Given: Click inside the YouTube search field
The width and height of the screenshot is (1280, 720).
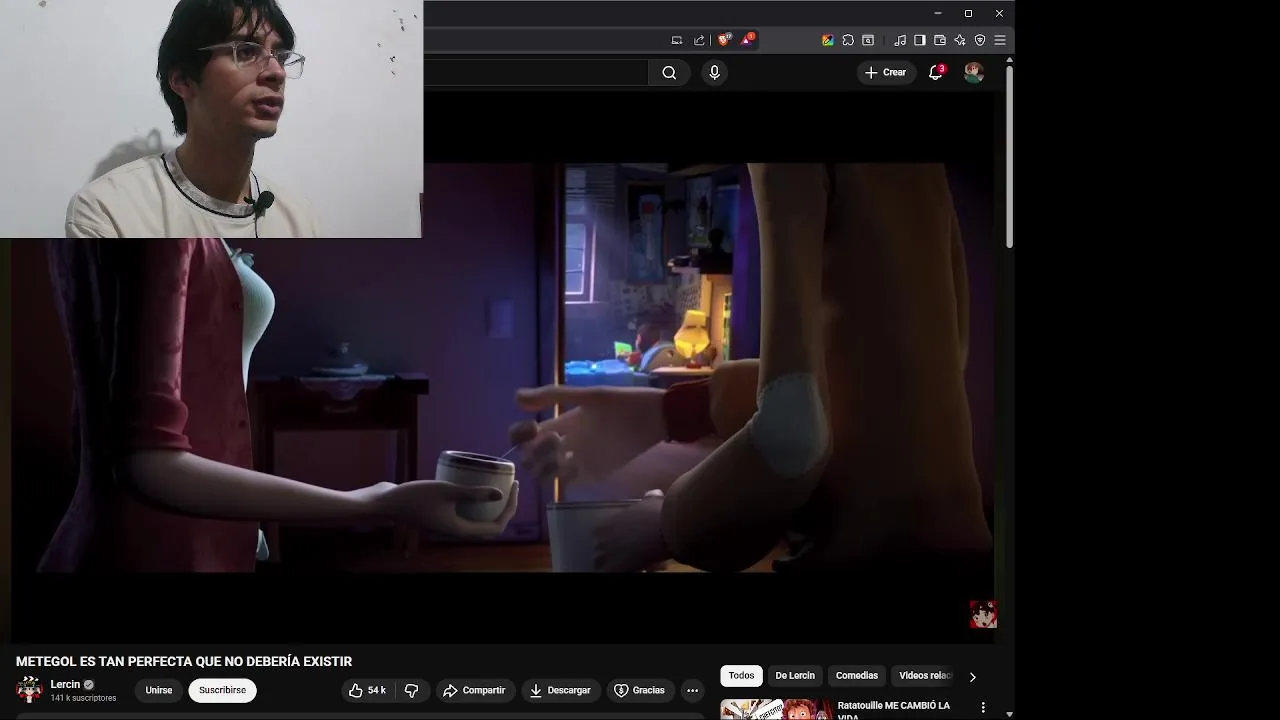Looking at the screenshot, I should pyautogui.click(x=536, y=72).
